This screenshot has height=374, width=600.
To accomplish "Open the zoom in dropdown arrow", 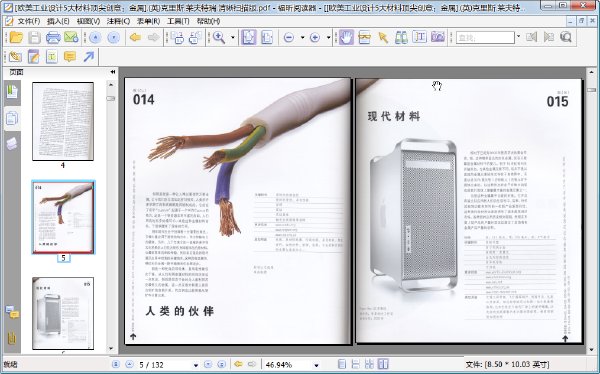I will click(328, 38).
